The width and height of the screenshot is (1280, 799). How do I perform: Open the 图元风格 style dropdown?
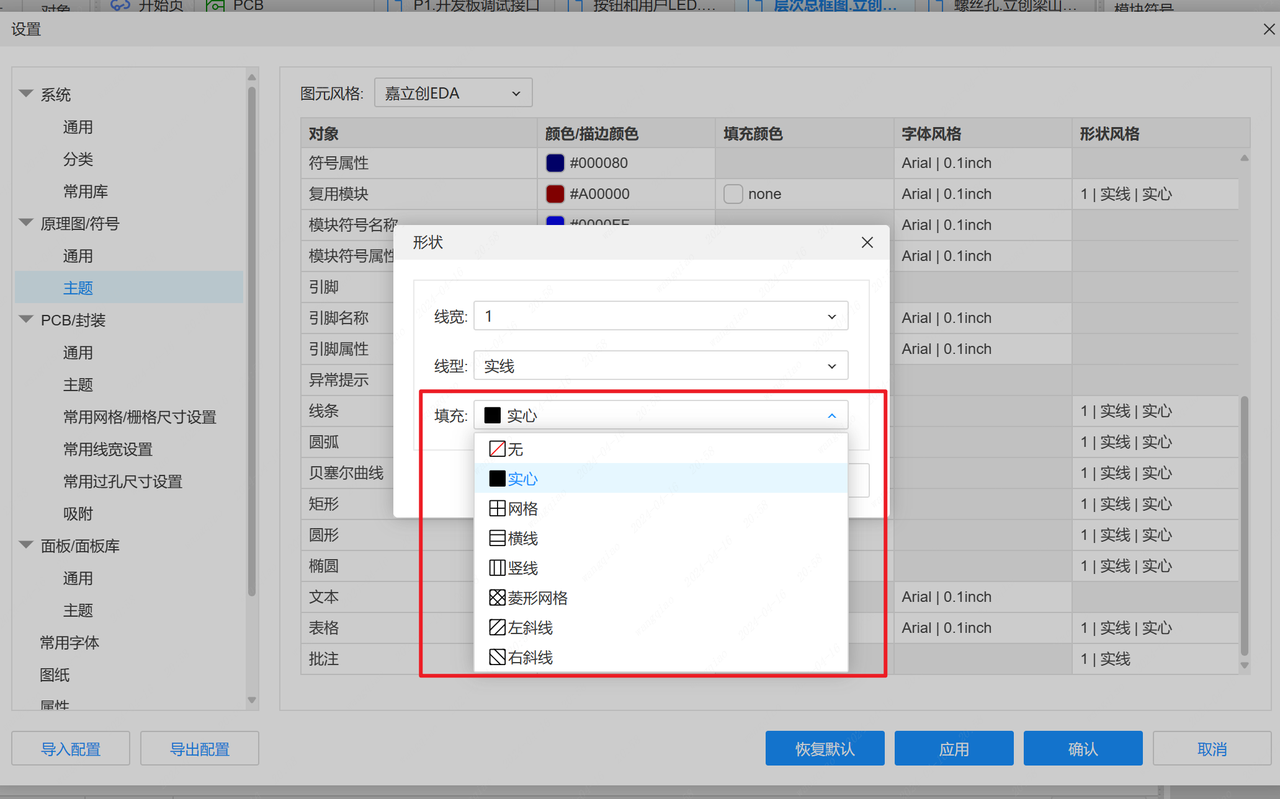tap(453, 93)
